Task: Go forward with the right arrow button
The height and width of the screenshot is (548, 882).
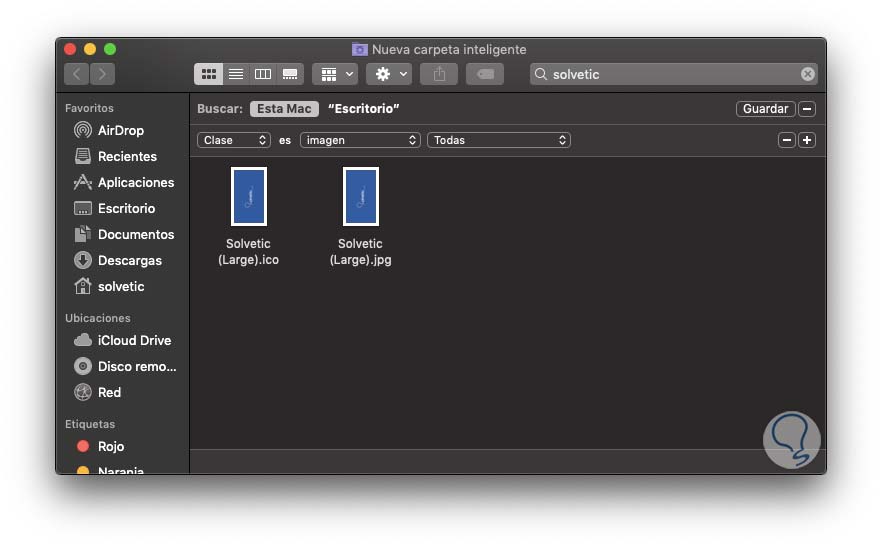Action: pyautogui.click(x=102, y=74)
